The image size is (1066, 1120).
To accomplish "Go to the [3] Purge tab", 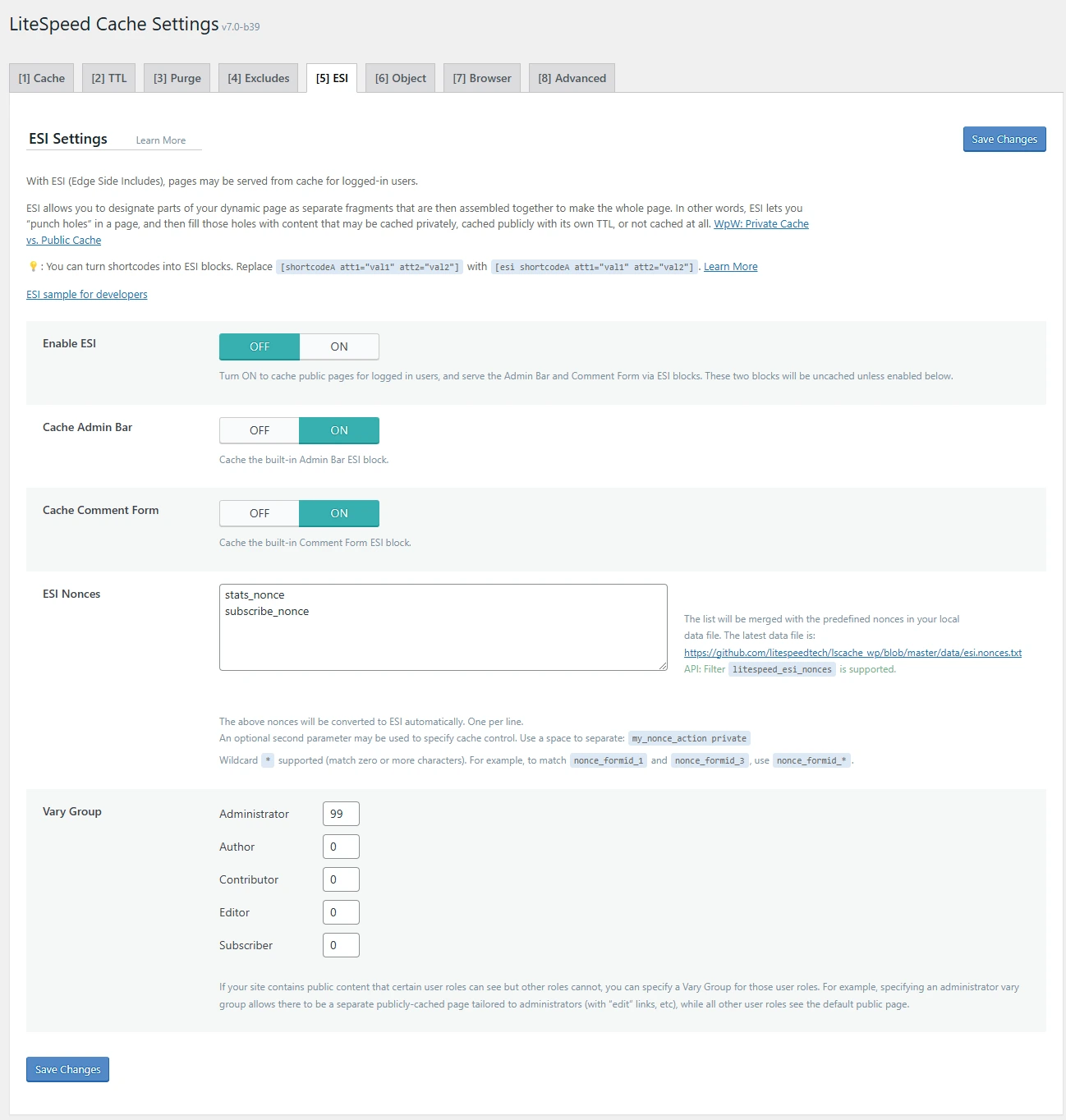I will coord(177,78).
